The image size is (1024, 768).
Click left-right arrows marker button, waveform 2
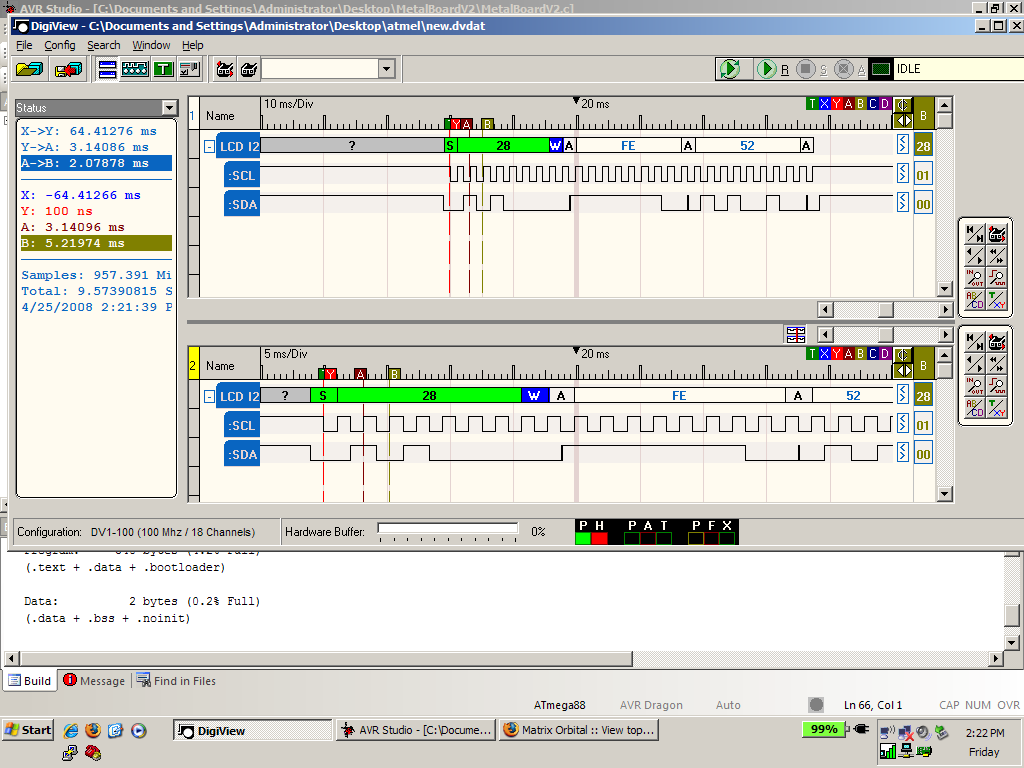pos(903,370)
